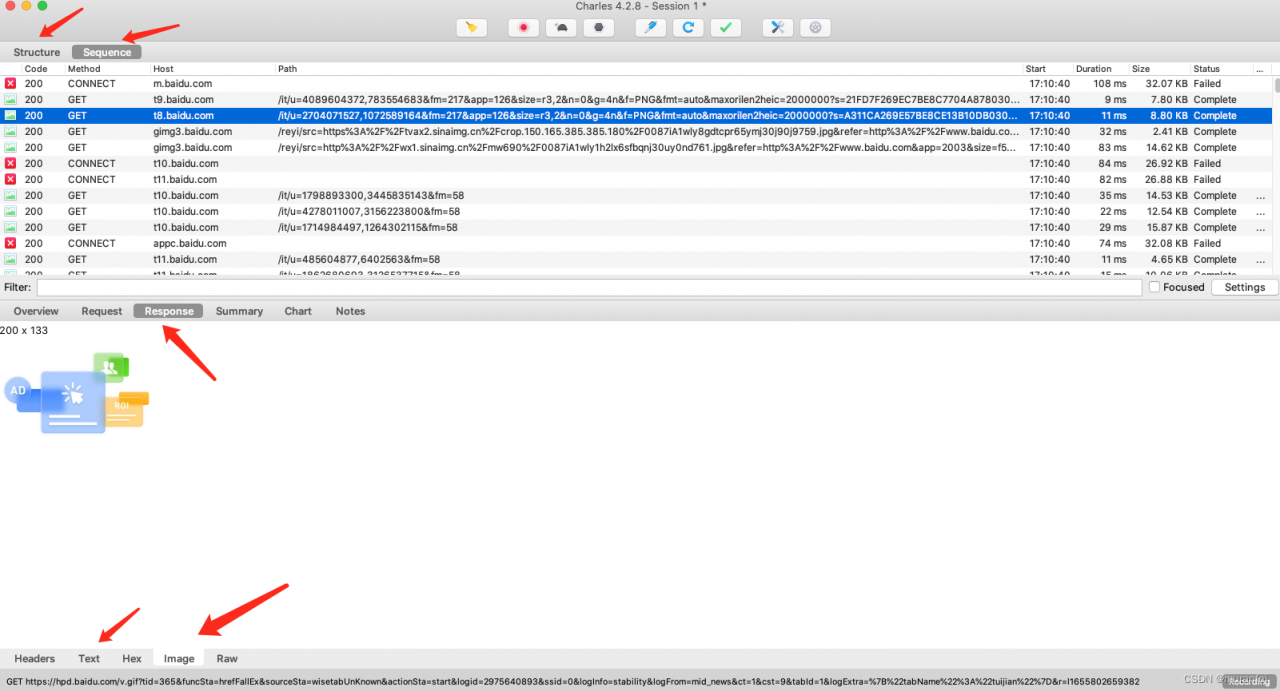Show the response Headers sub-tab
The height and width of the screenshot is (691, 1280).
35,659
